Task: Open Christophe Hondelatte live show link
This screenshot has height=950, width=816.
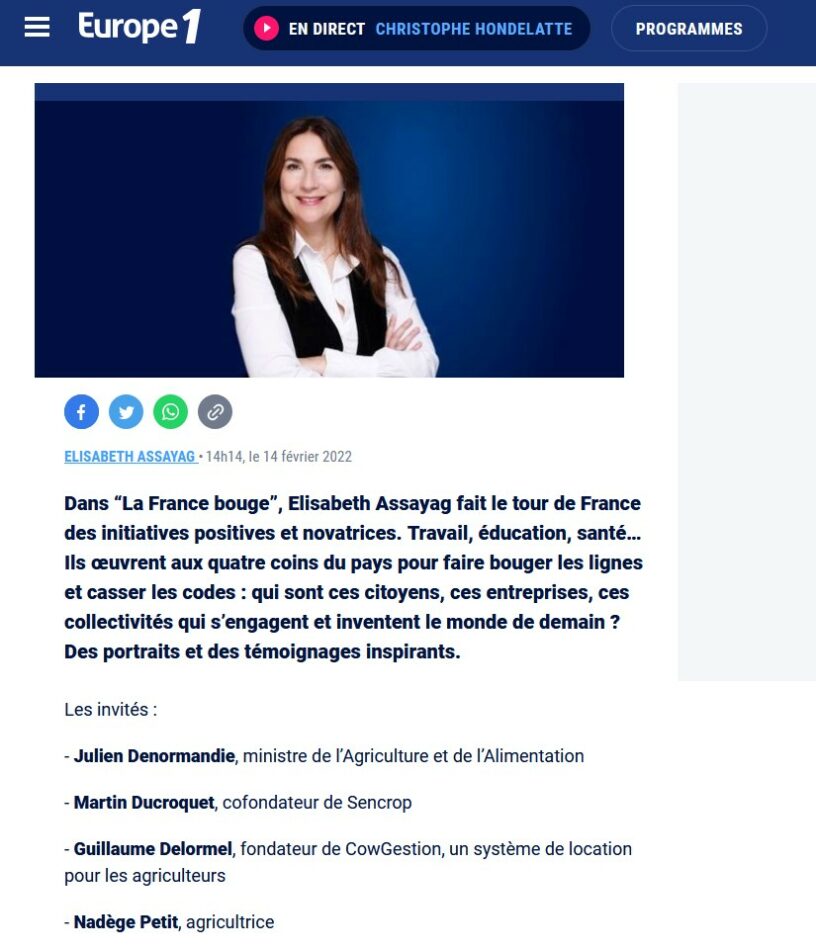Action: tap(474, 29)
